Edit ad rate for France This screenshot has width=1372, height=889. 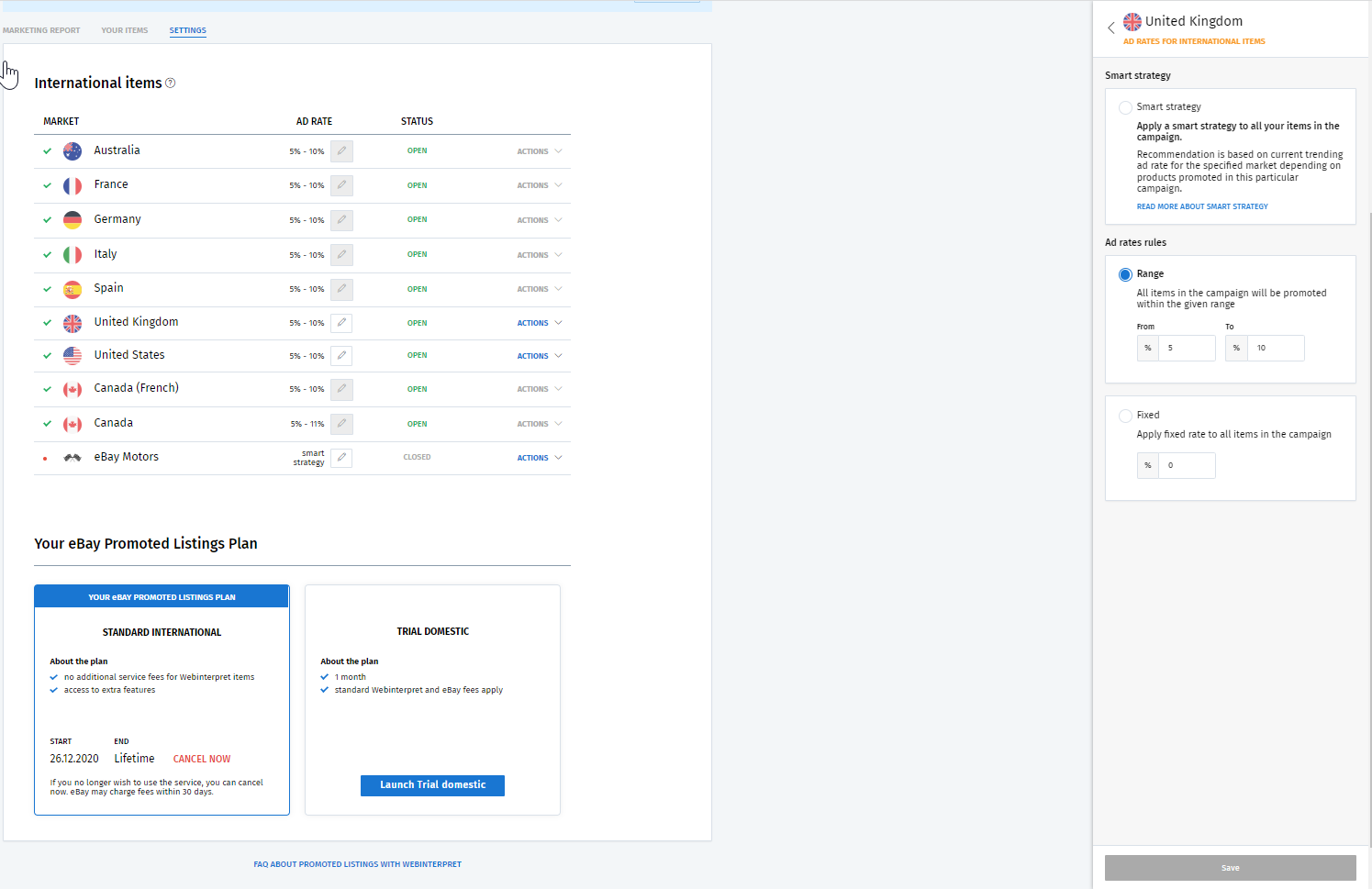point(341,185)
